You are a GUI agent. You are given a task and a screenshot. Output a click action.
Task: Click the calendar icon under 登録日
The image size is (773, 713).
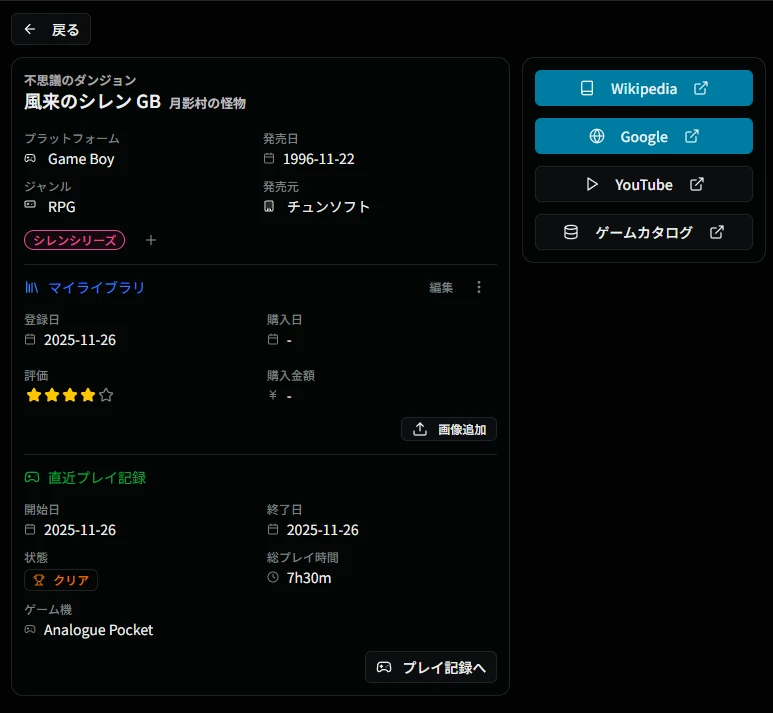click(30, 339)
